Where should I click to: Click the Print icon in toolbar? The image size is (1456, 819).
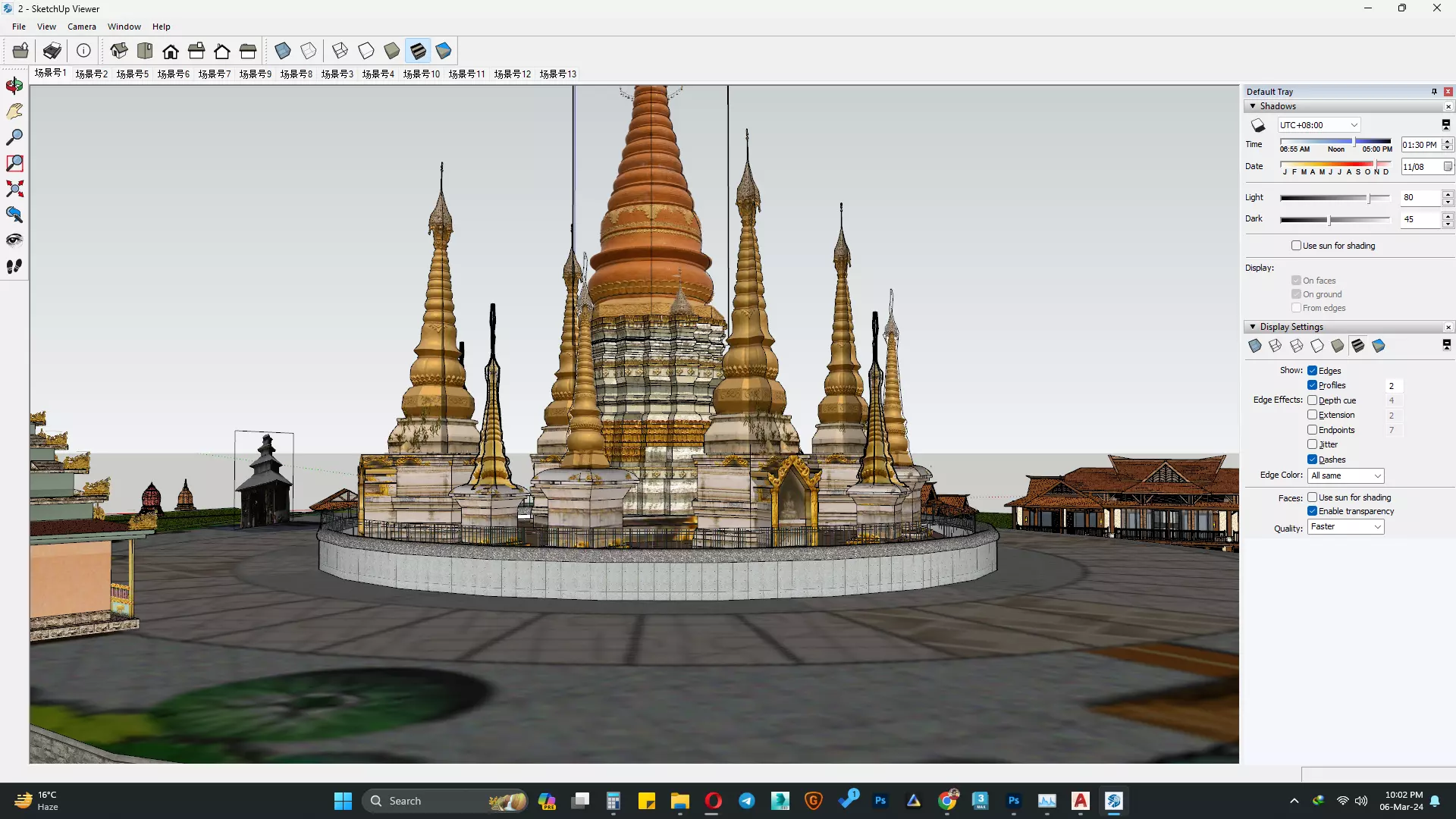(52, 51)
